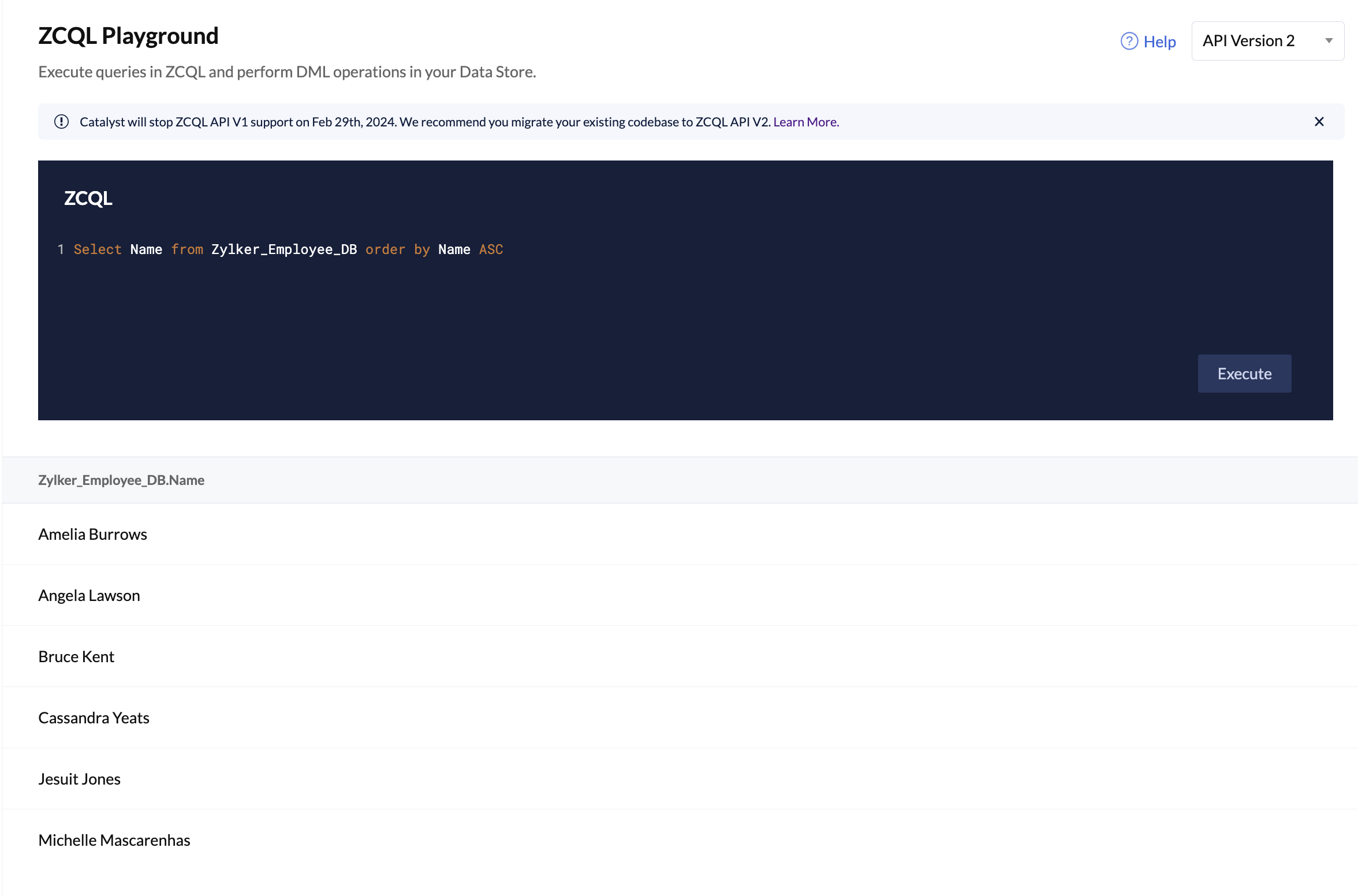Click the Zylker_Employee_DB table name in query
Viewport: 1358px width, 896px height.
click(x=283, y=249)
